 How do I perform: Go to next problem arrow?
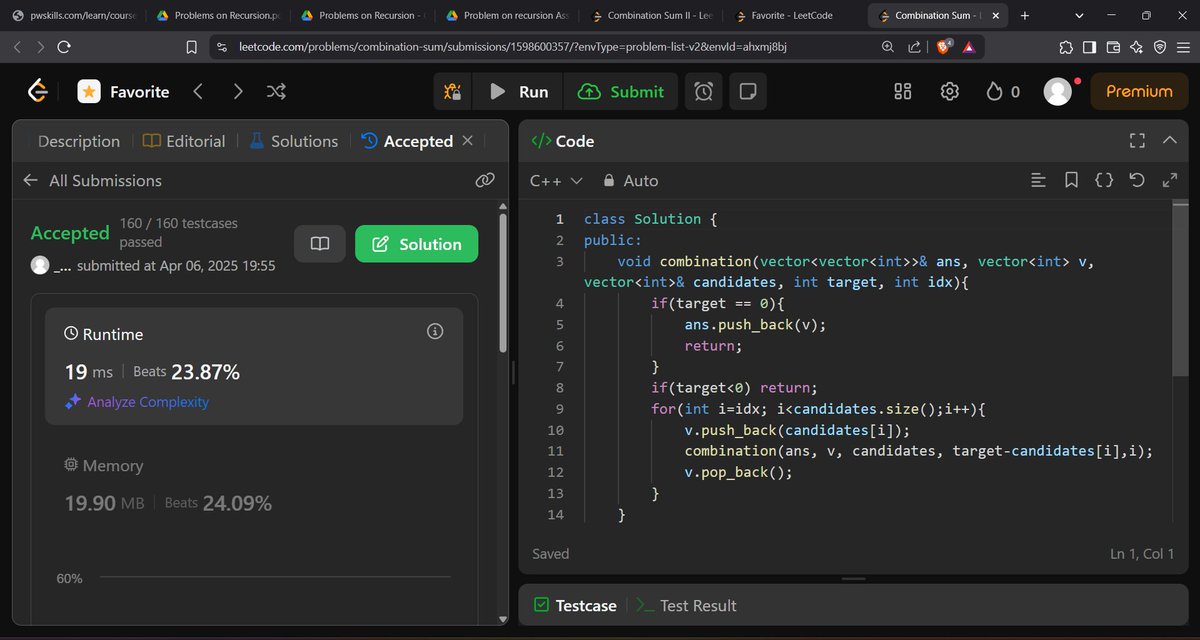237,92
